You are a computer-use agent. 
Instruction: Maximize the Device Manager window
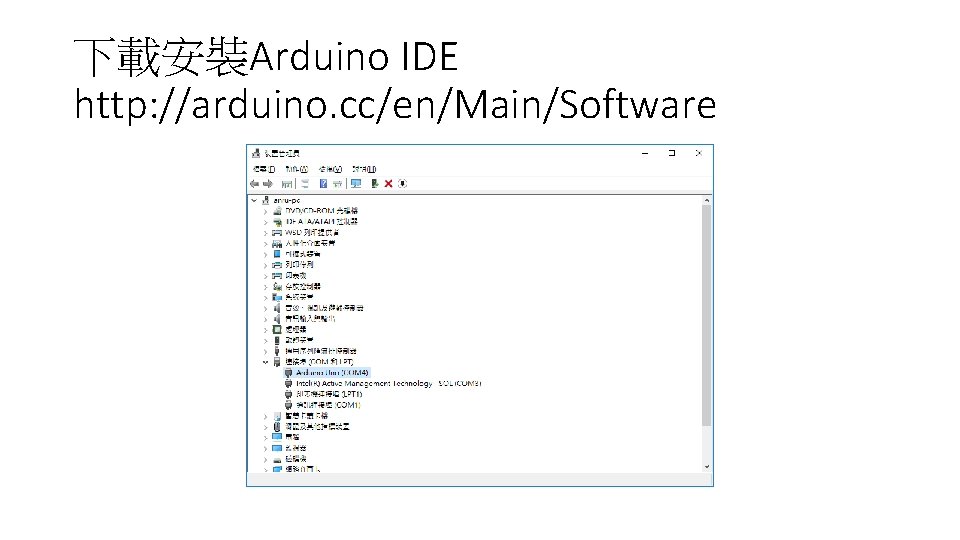tap(672, 153)
